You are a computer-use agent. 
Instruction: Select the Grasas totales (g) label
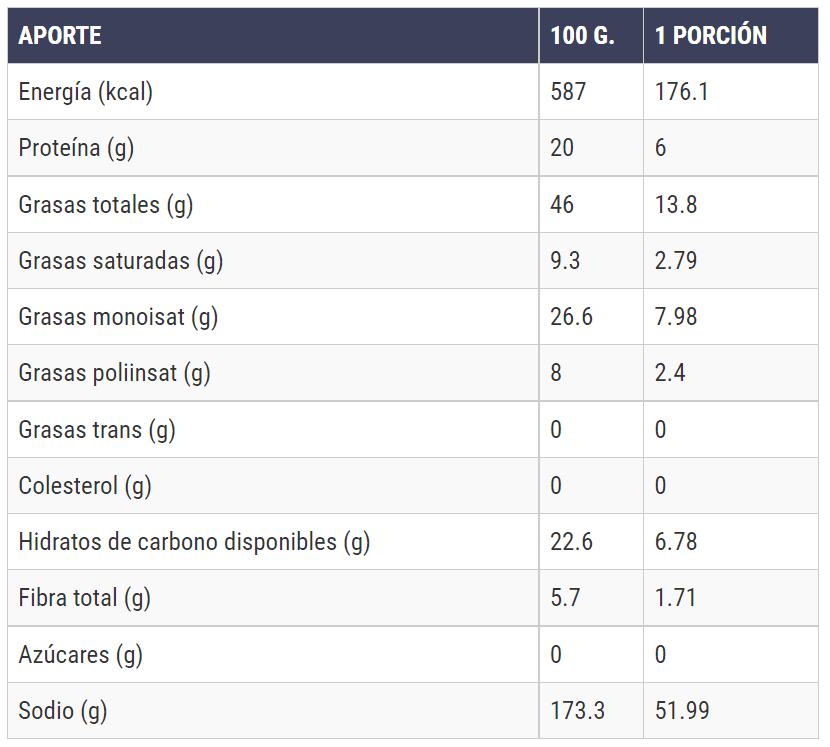tap(105, 205)
